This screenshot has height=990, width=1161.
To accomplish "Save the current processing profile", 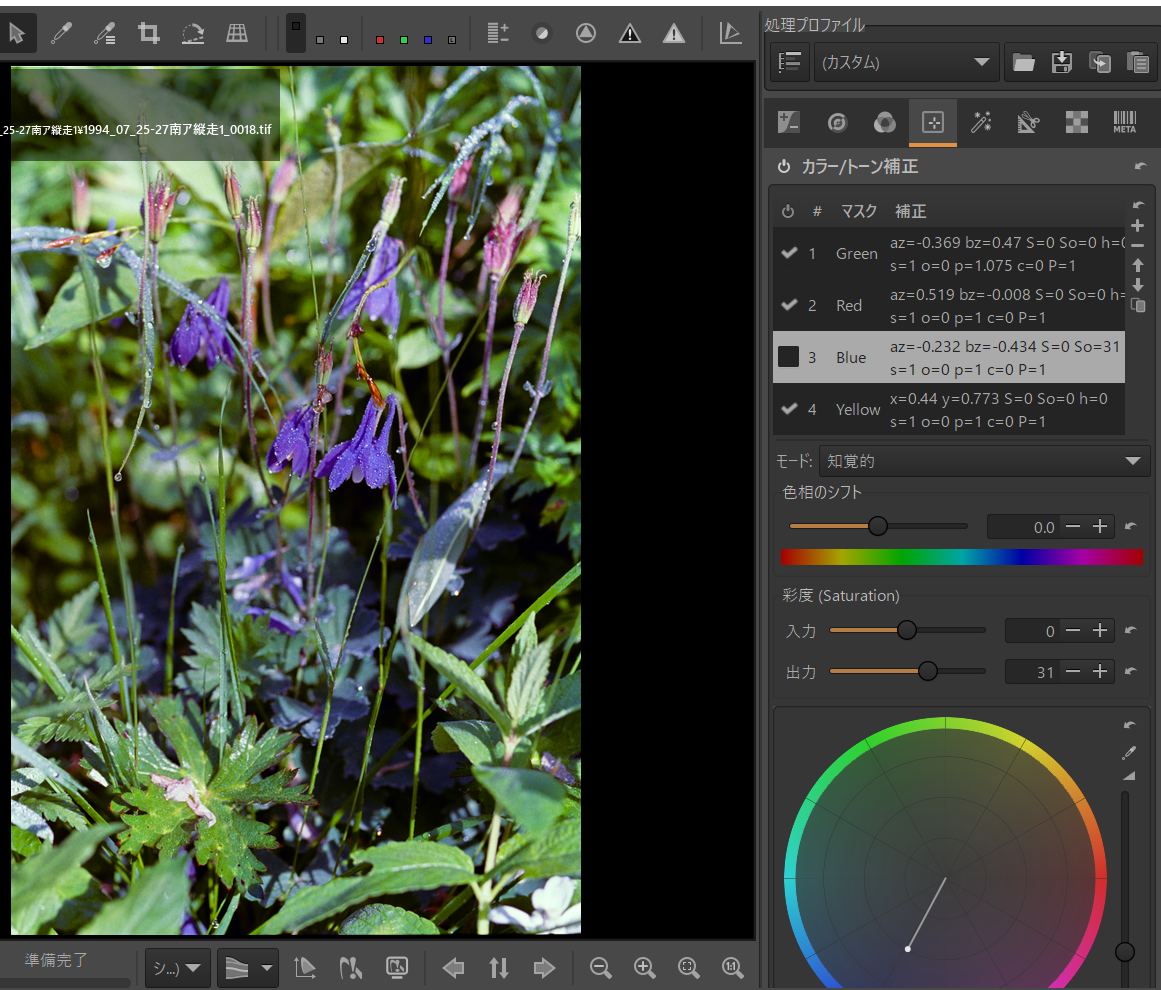I will click(x=1062, y=62).
